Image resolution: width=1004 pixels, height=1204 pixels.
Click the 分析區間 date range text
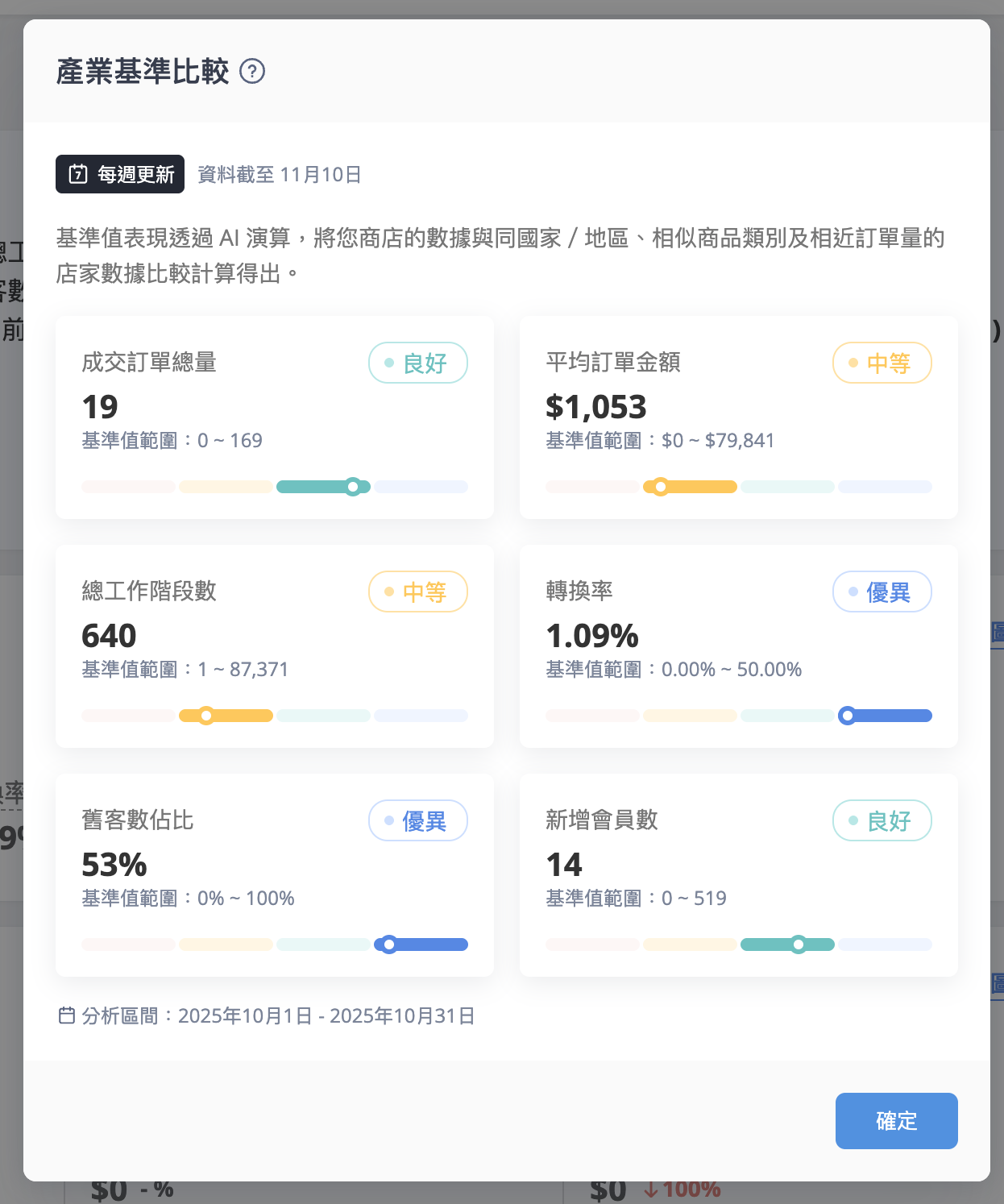278,1016
